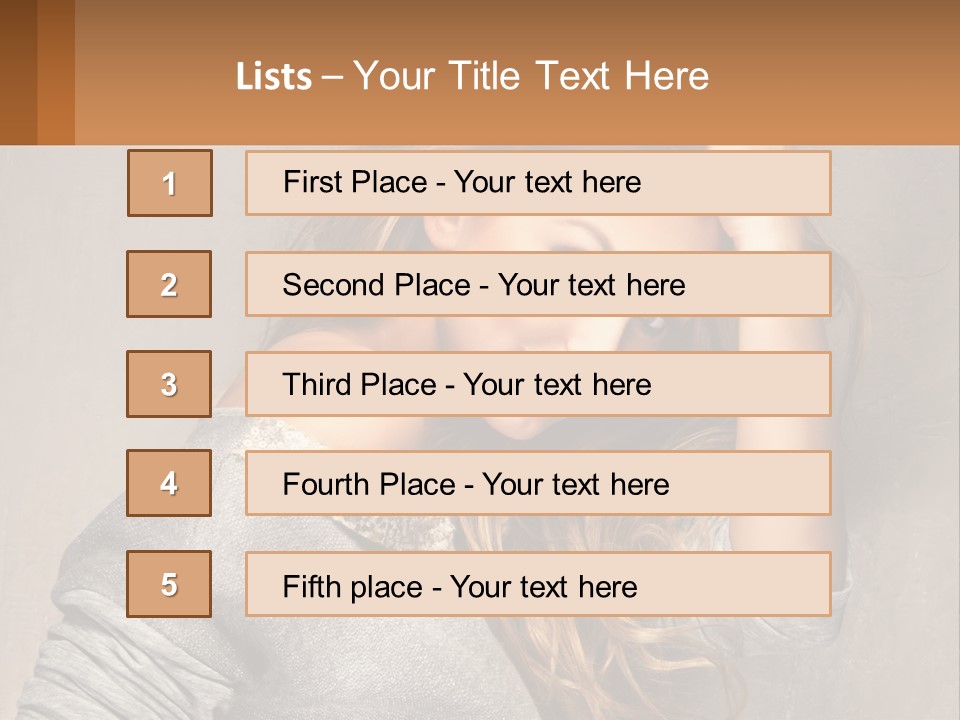Click the number 1 box
Image resolution: width=960 pixels, height=720 pixels.
[170, 183]
